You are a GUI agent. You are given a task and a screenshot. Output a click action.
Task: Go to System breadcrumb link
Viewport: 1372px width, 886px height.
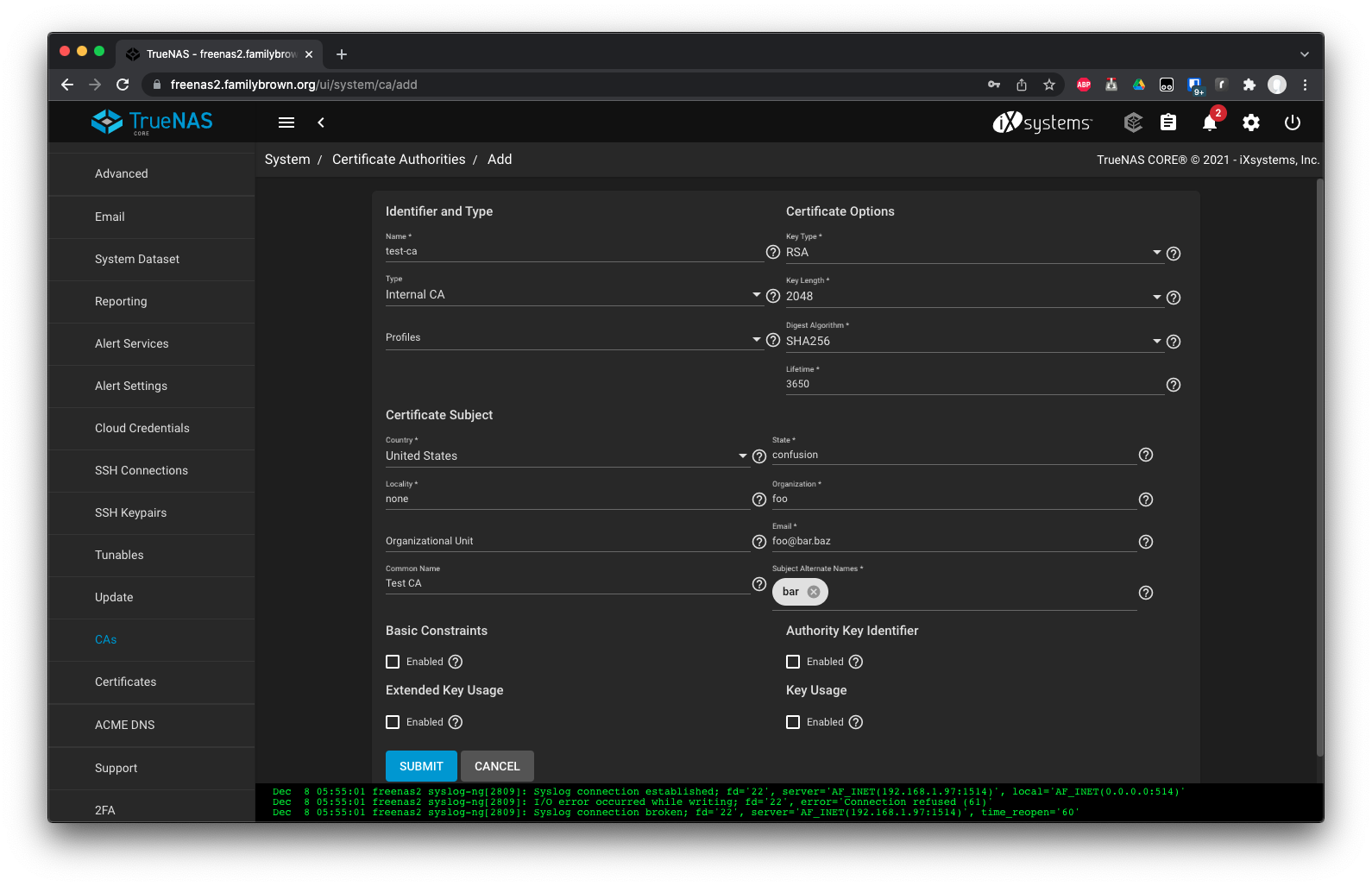pyautogui.click(x=287, y=160)
